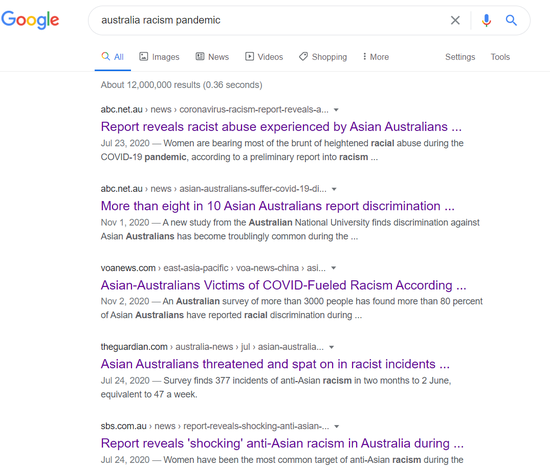This screenshot has height=467, width=550.
Task: Open 'Report reveals racist abuse experienced' result
Action: click(x=281, y=127)
